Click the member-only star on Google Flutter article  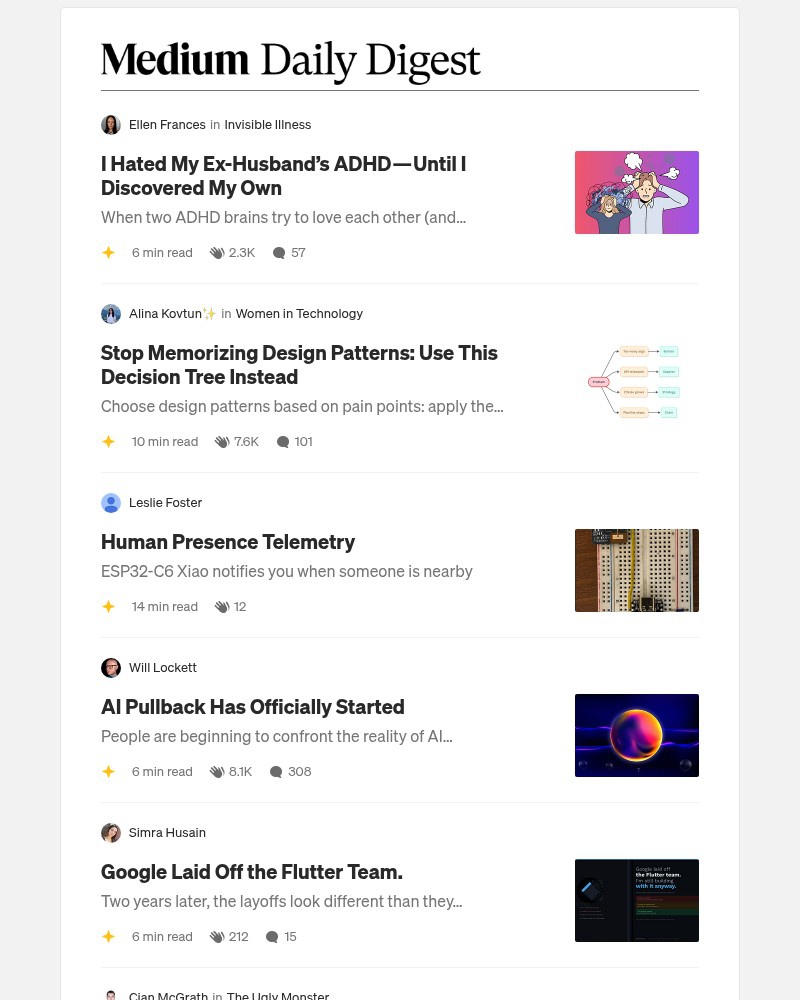tap(108, 936)
